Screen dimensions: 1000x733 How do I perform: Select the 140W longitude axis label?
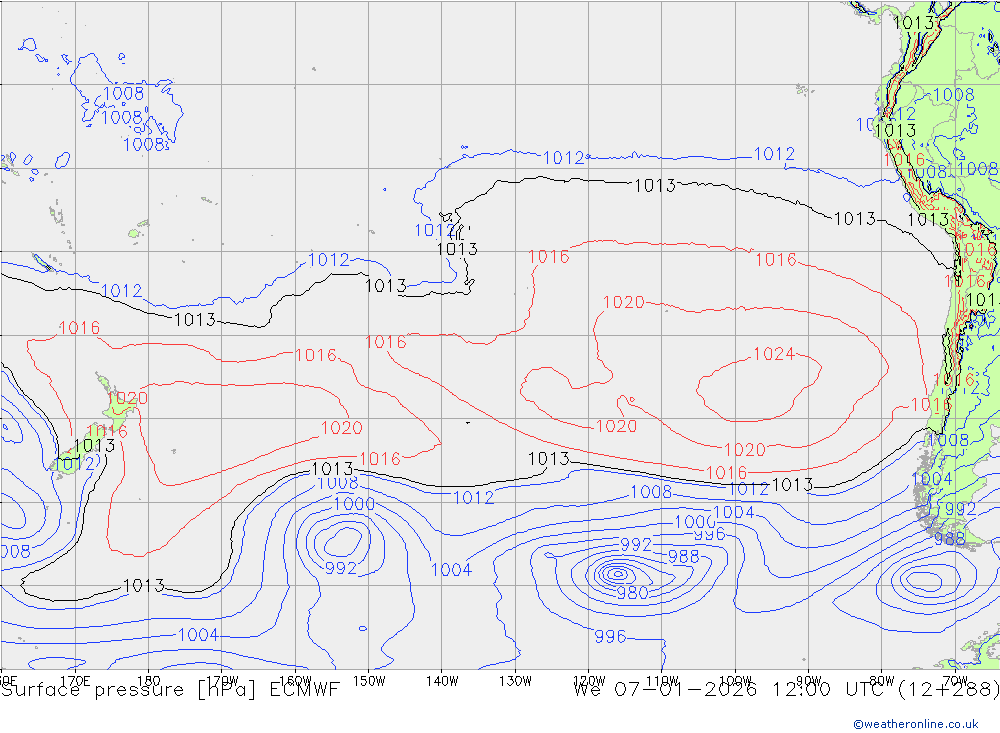[442, 681]
